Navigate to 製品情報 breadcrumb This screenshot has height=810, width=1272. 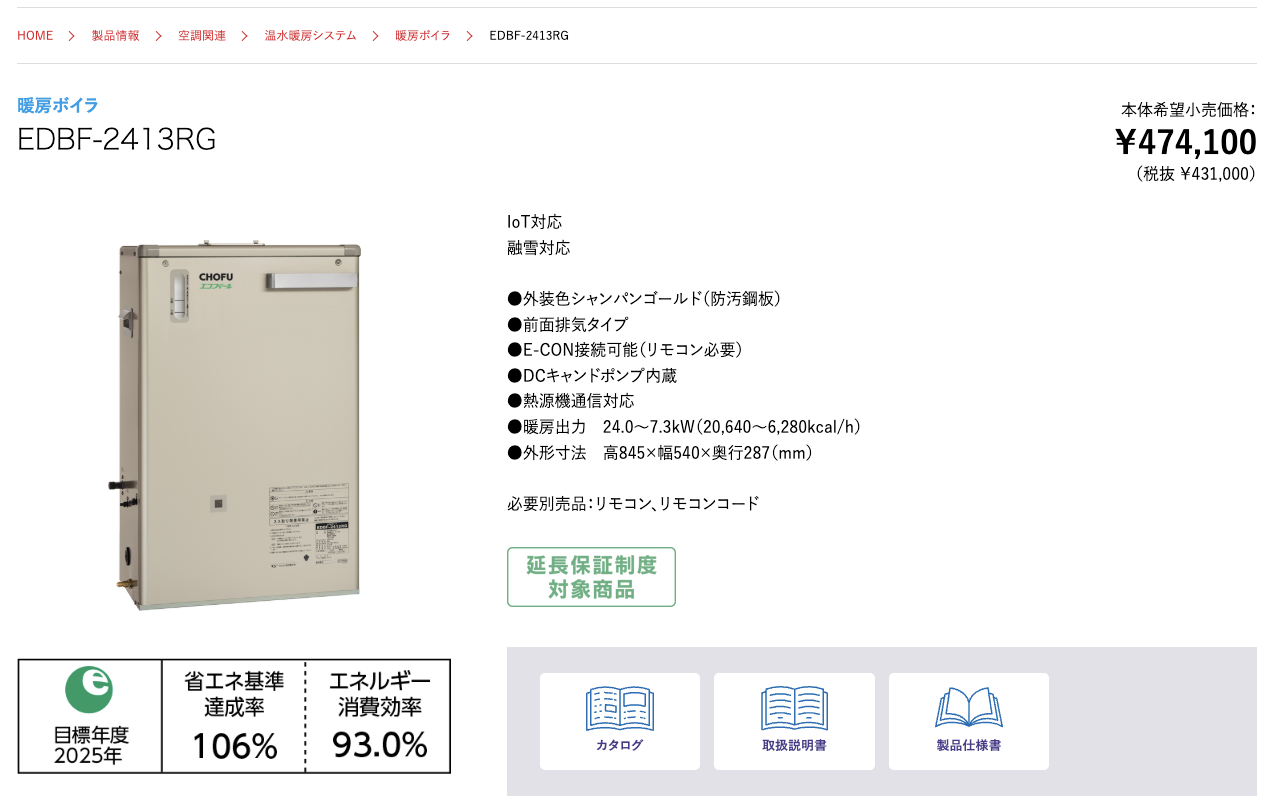(116, 36)
